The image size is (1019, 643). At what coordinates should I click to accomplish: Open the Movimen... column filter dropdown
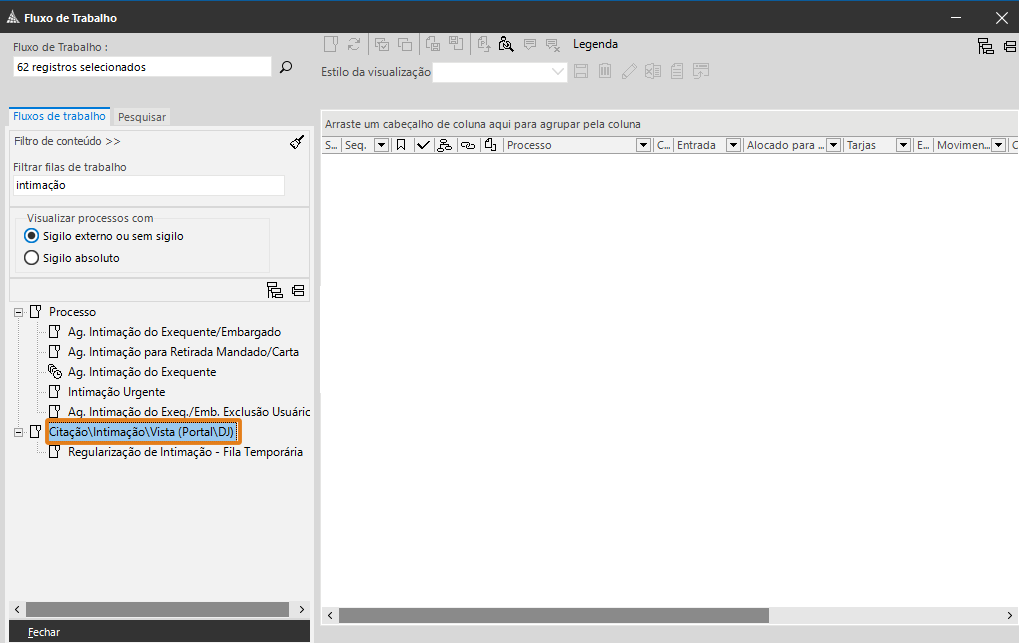[x=999, y=145]
